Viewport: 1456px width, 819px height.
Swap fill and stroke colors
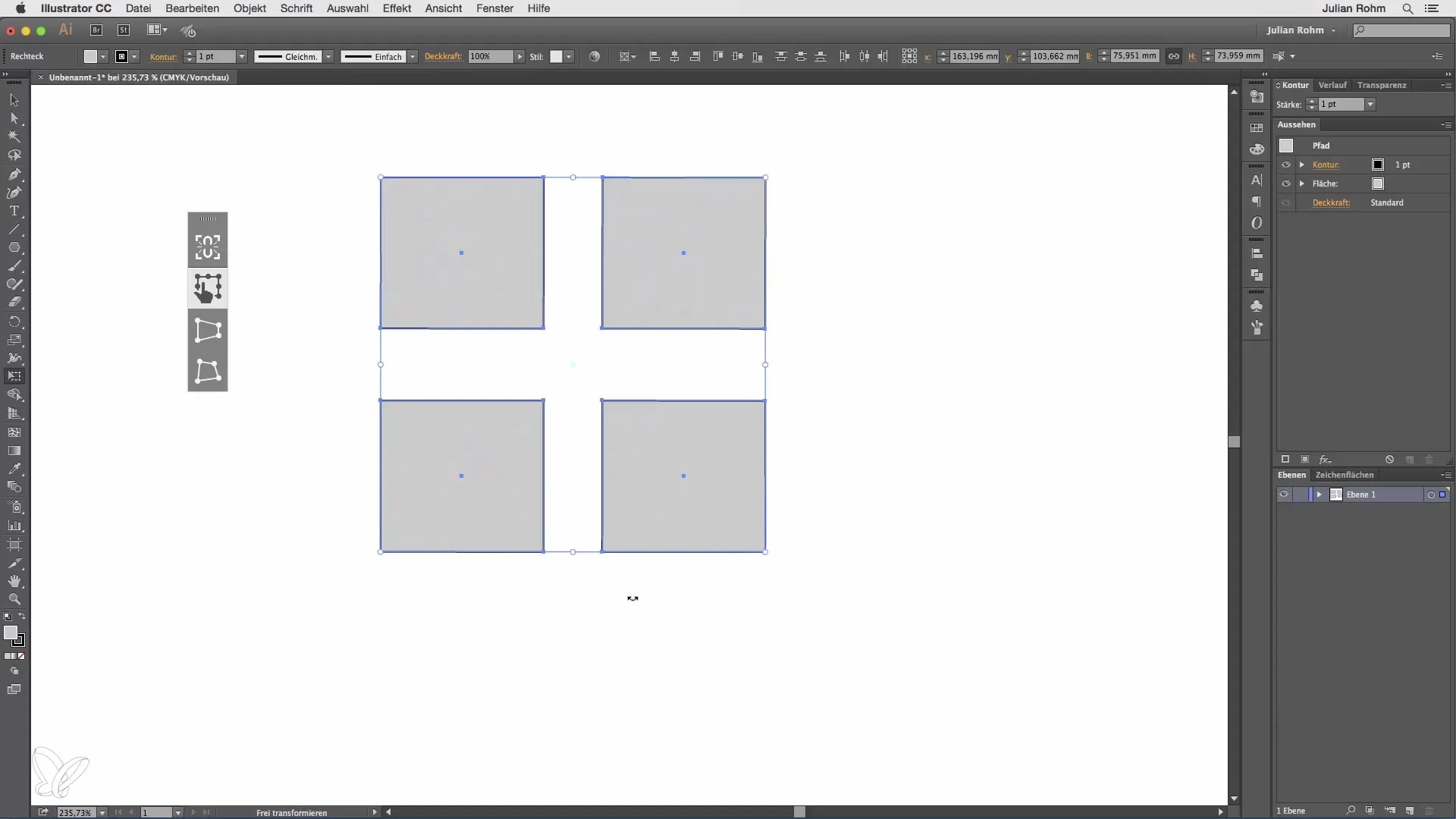pyautogui.click(x=22, y=617)
